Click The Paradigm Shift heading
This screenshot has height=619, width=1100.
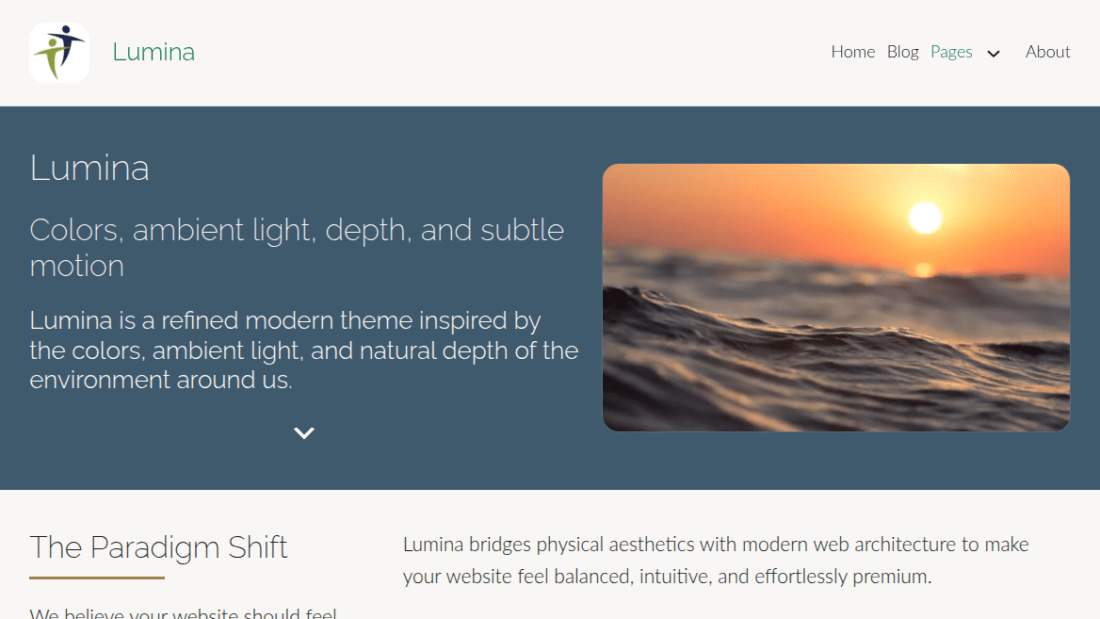[x=159, y=547]
